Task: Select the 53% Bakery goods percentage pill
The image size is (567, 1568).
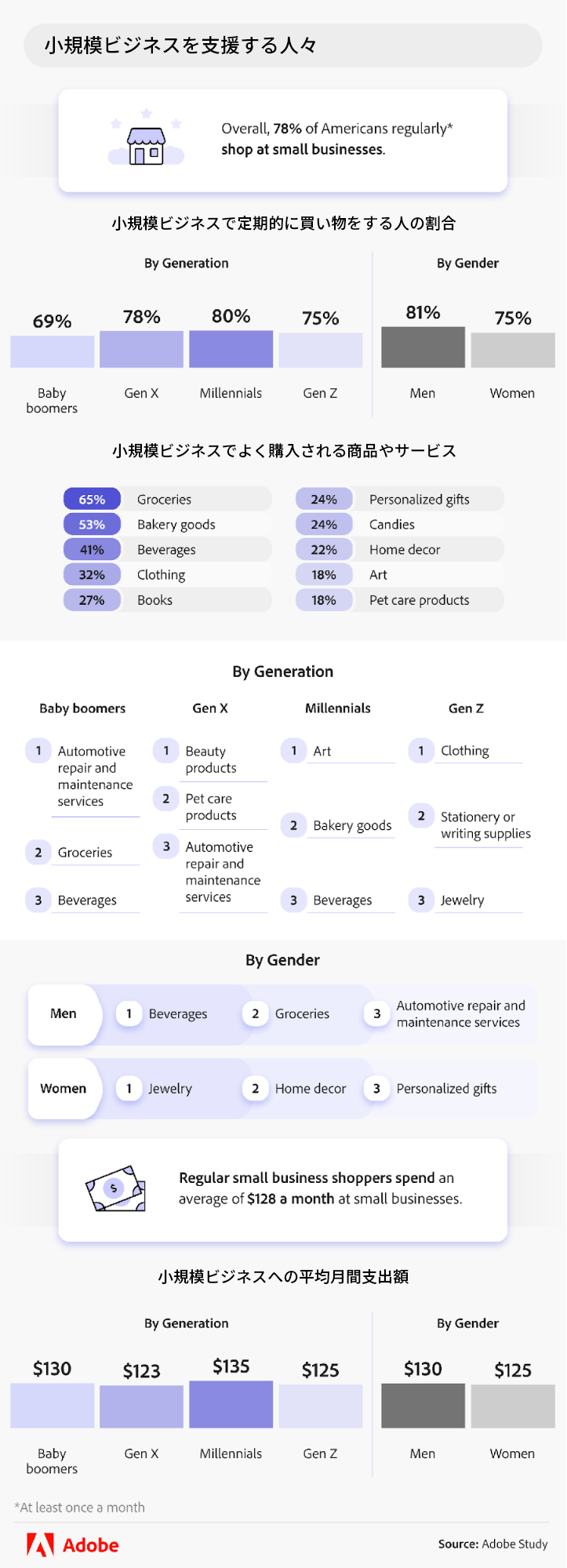Action: (92, 525)
